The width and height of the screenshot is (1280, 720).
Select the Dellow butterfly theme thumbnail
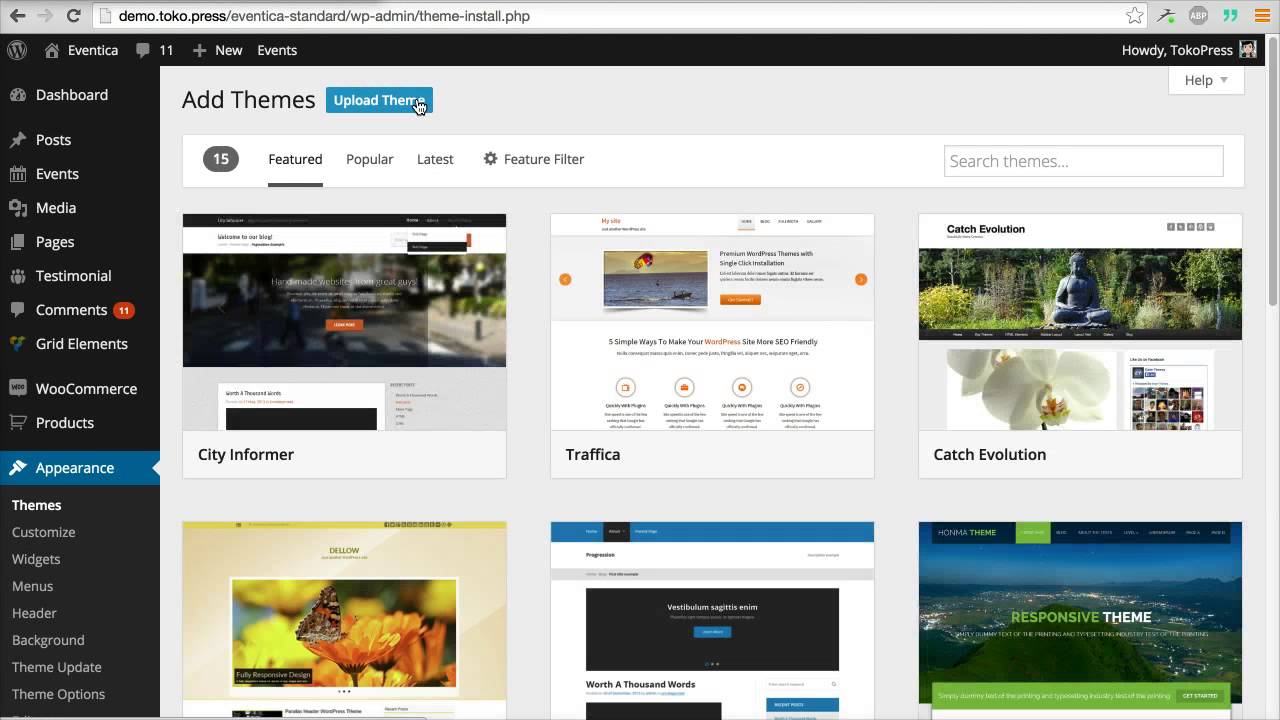tap(344, 620)
